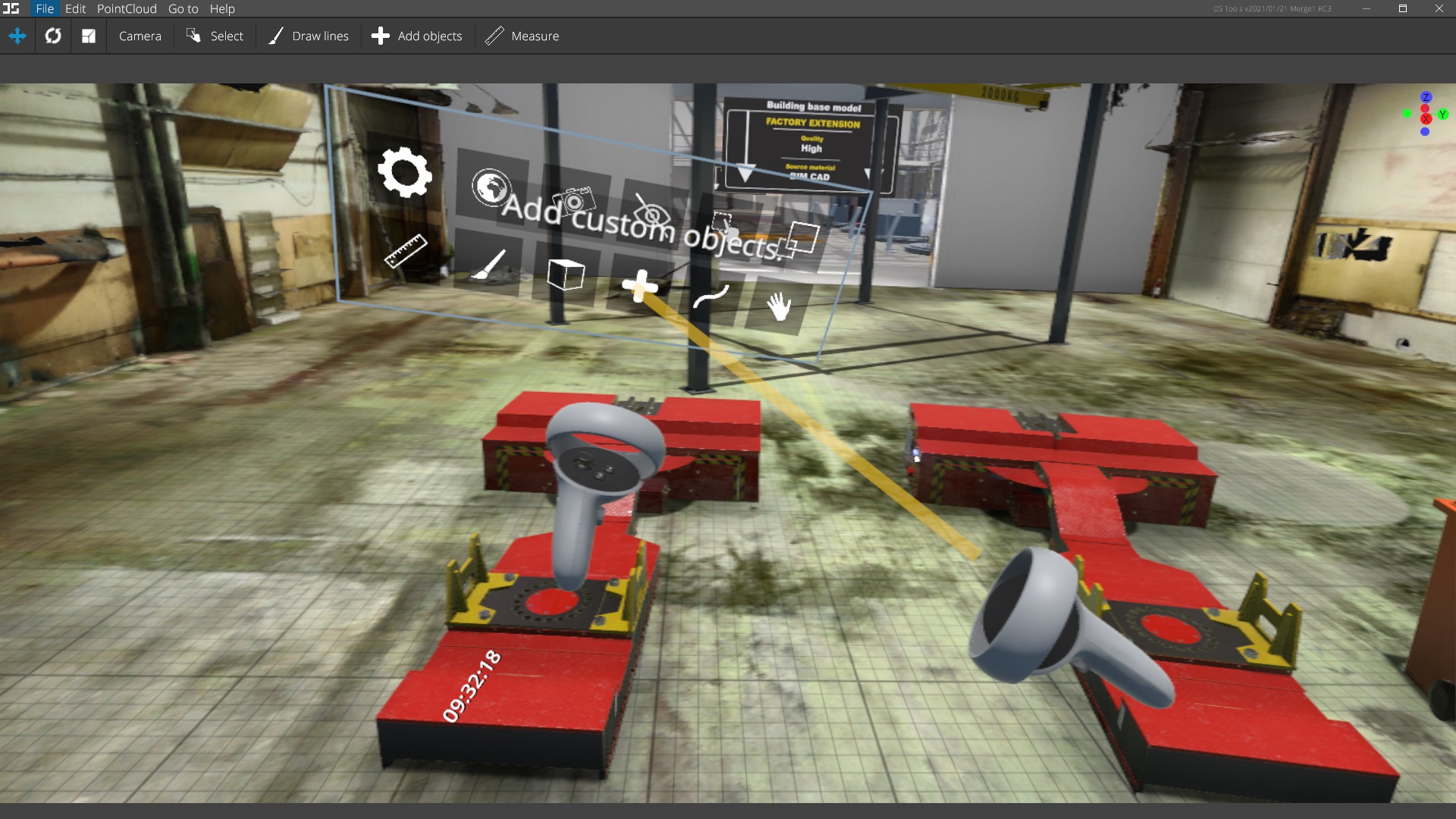Activate the move tool in the toolbar
This screenshot has width=1456, height=819.
[17, 36]
